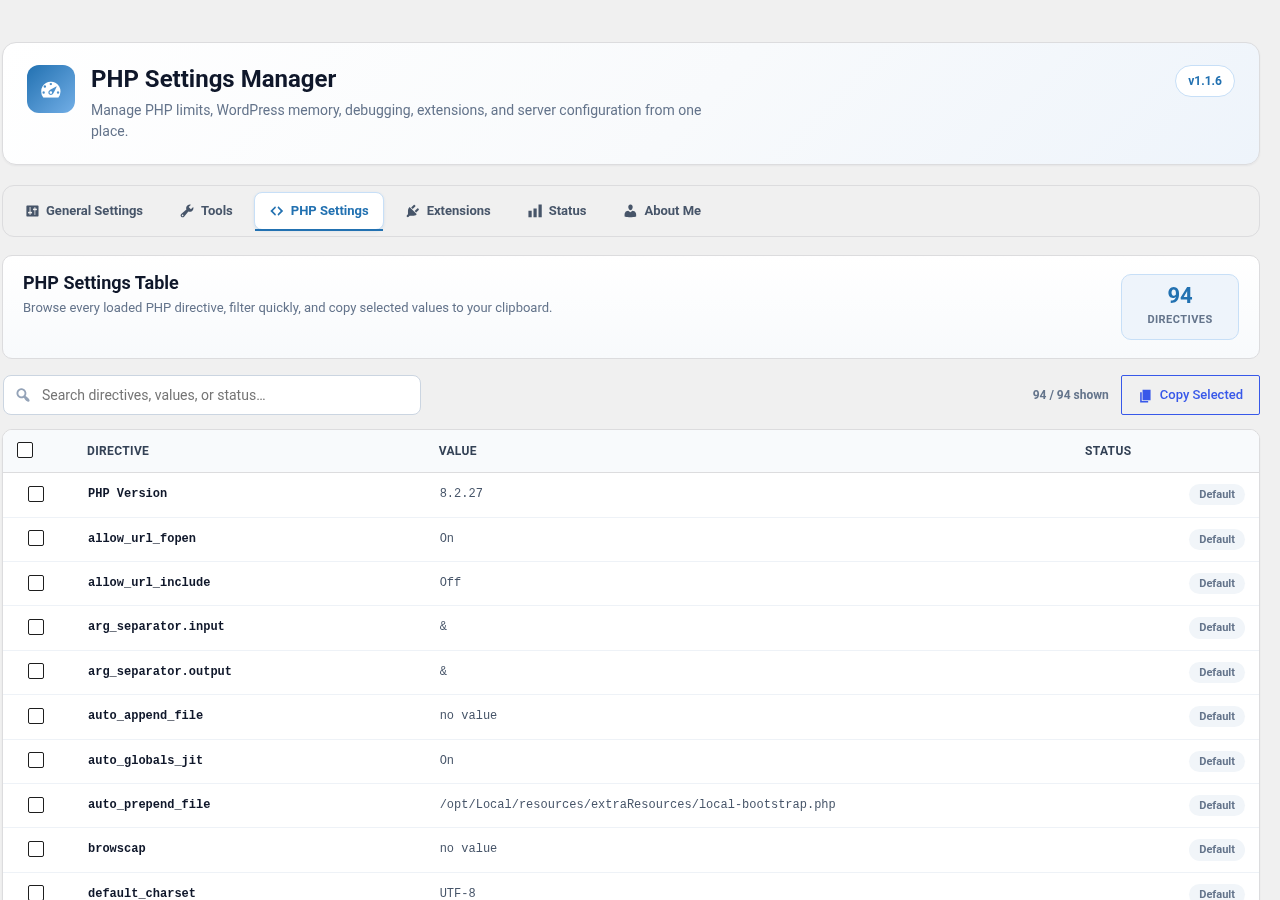
Task: Click the Default badge for auto_append_file
Action: click(1217, 716)
